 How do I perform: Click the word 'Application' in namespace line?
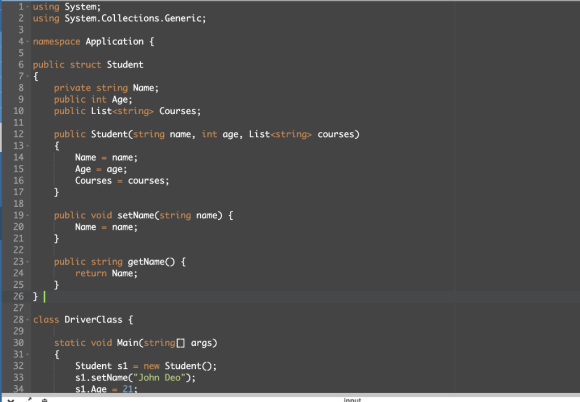tap(115, 41)
